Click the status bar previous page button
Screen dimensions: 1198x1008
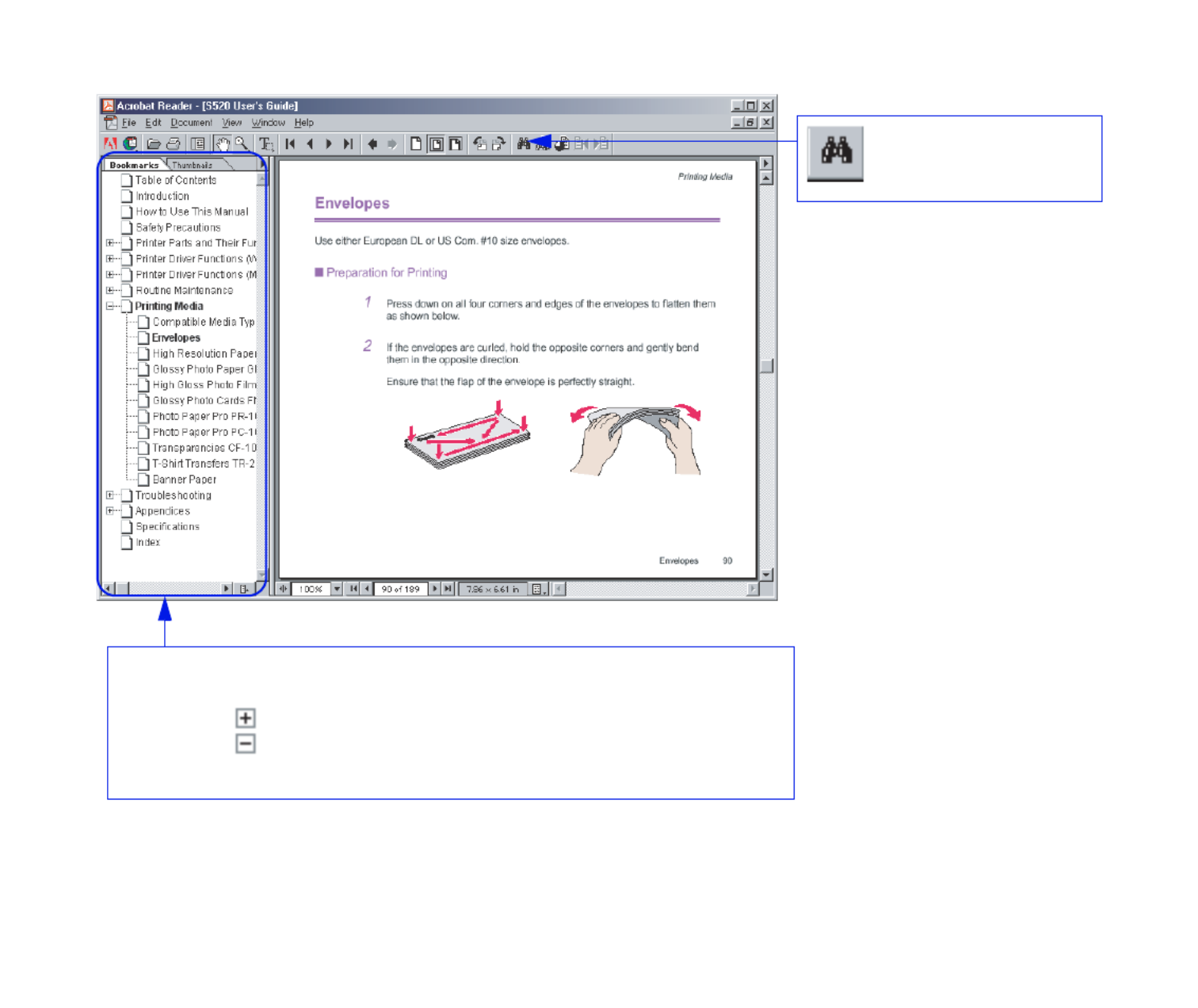[366, 589]
